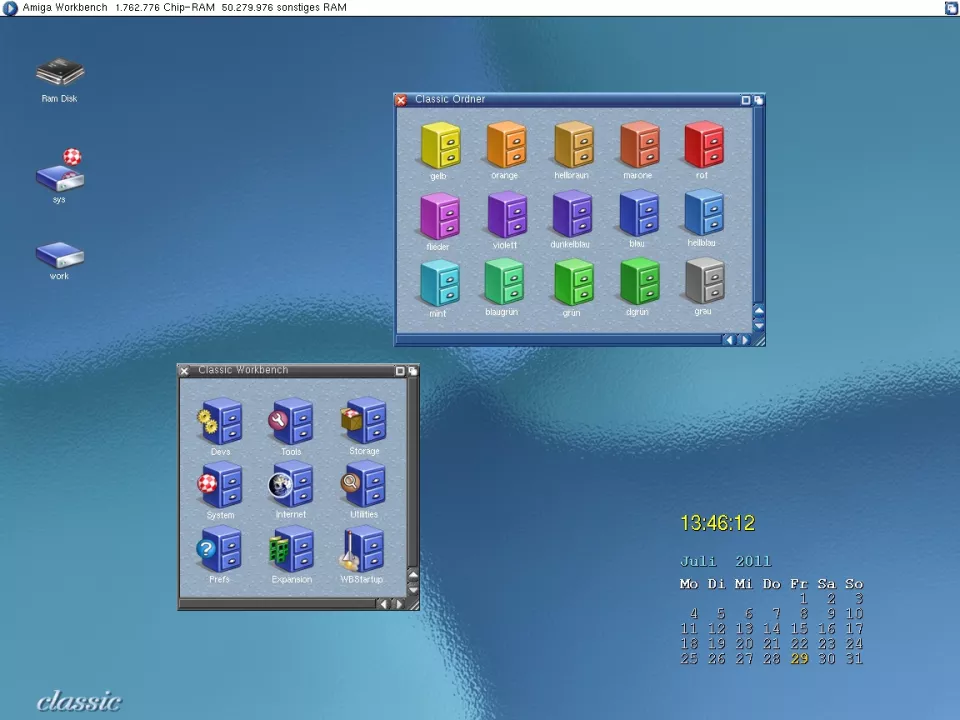This screenshot has height=720, width=960.
Task: Open the Prefs drawer
Action: click(221, 550)
